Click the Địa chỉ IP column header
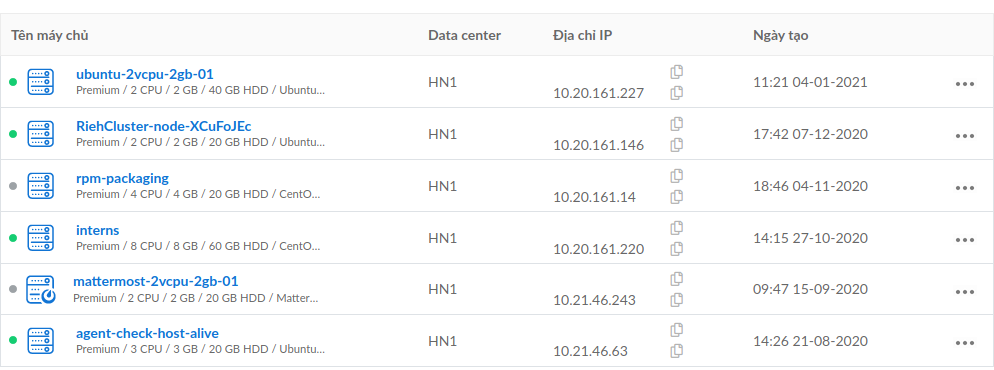The height and width of the screenshot is (370, 994). click(582, 35)
